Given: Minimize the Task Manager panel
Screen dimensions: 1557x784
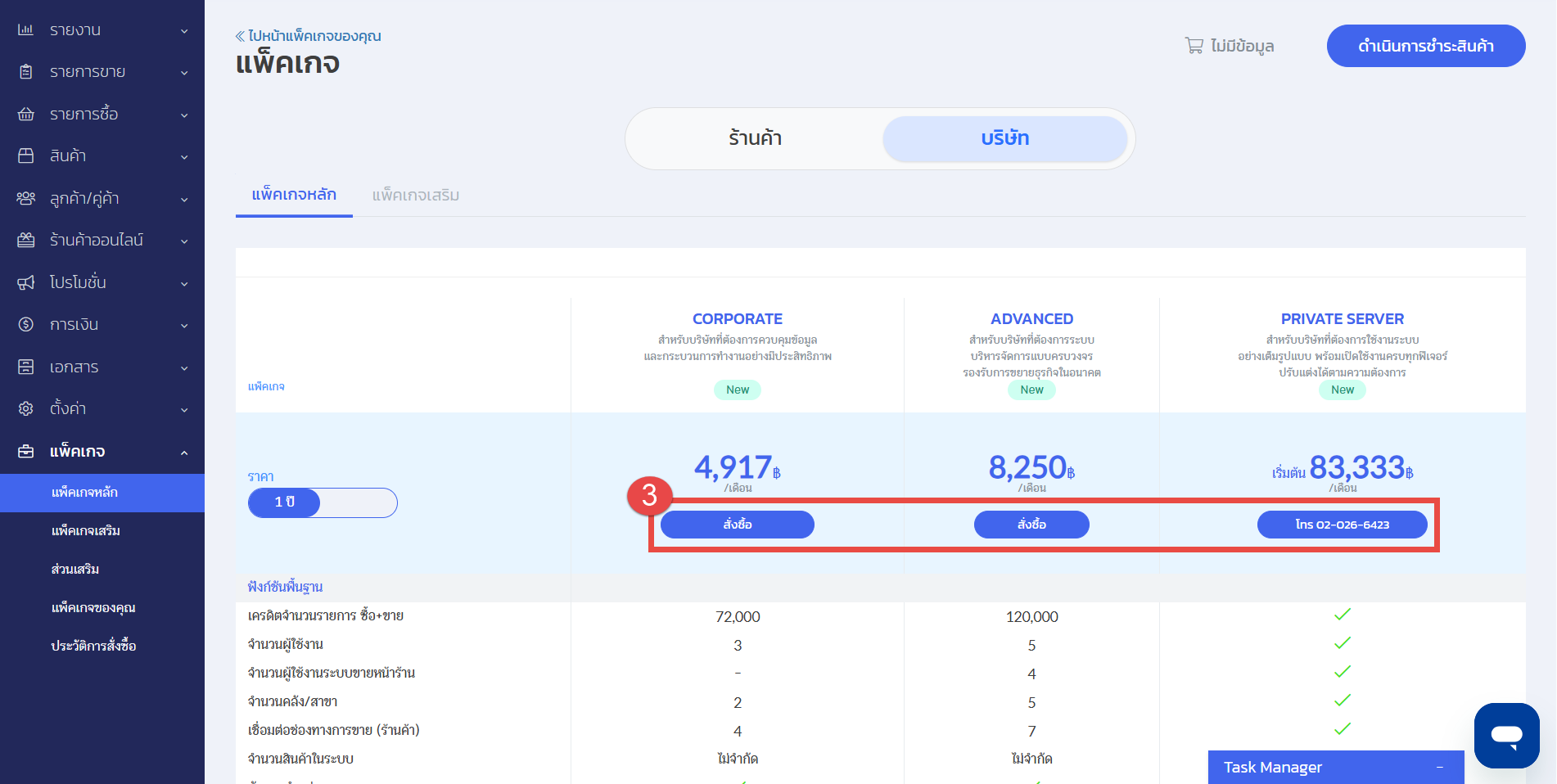Looking at the screenshot, I should [1439, 768].
